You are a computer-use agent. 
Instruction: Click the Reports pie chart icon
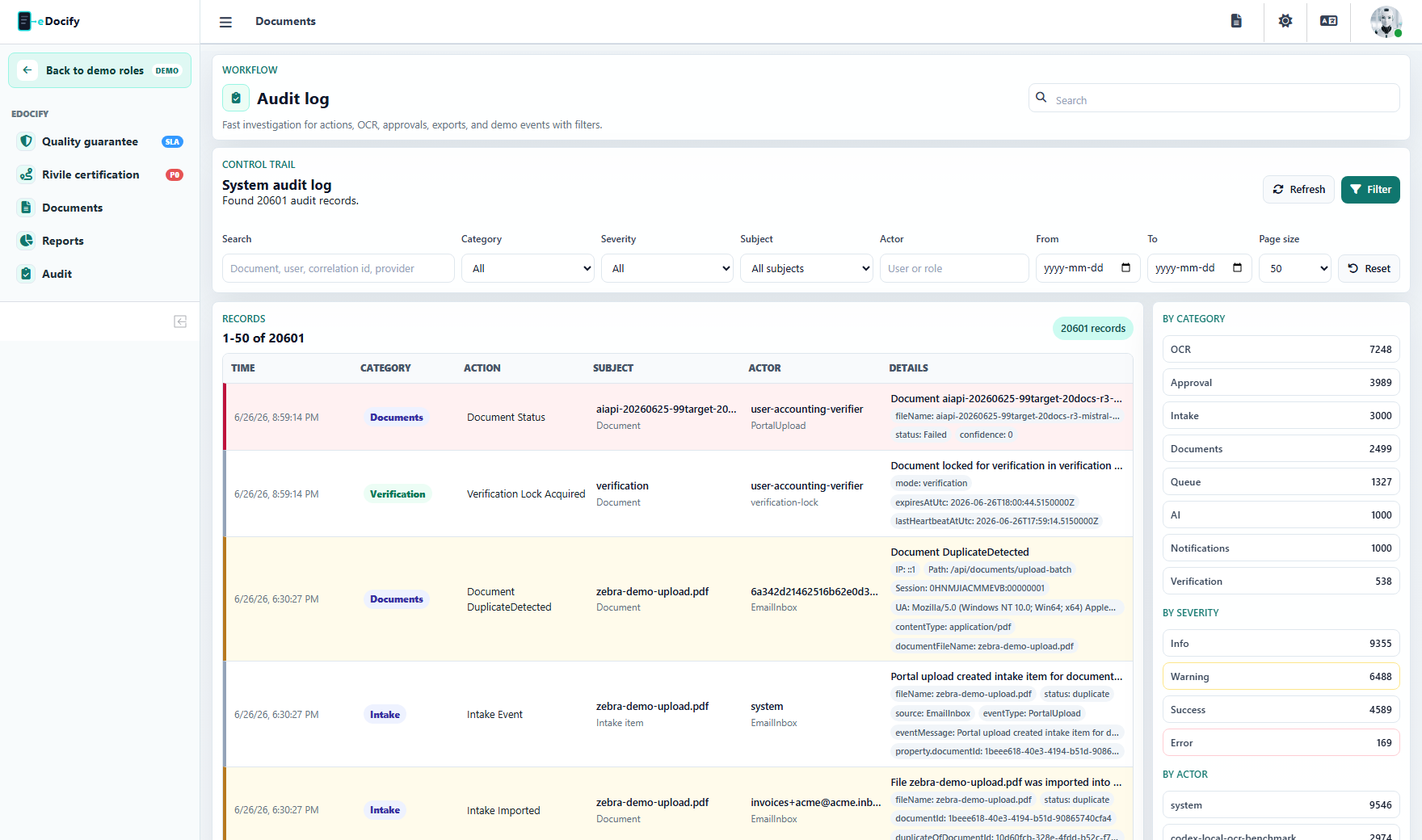pos(27,241)
